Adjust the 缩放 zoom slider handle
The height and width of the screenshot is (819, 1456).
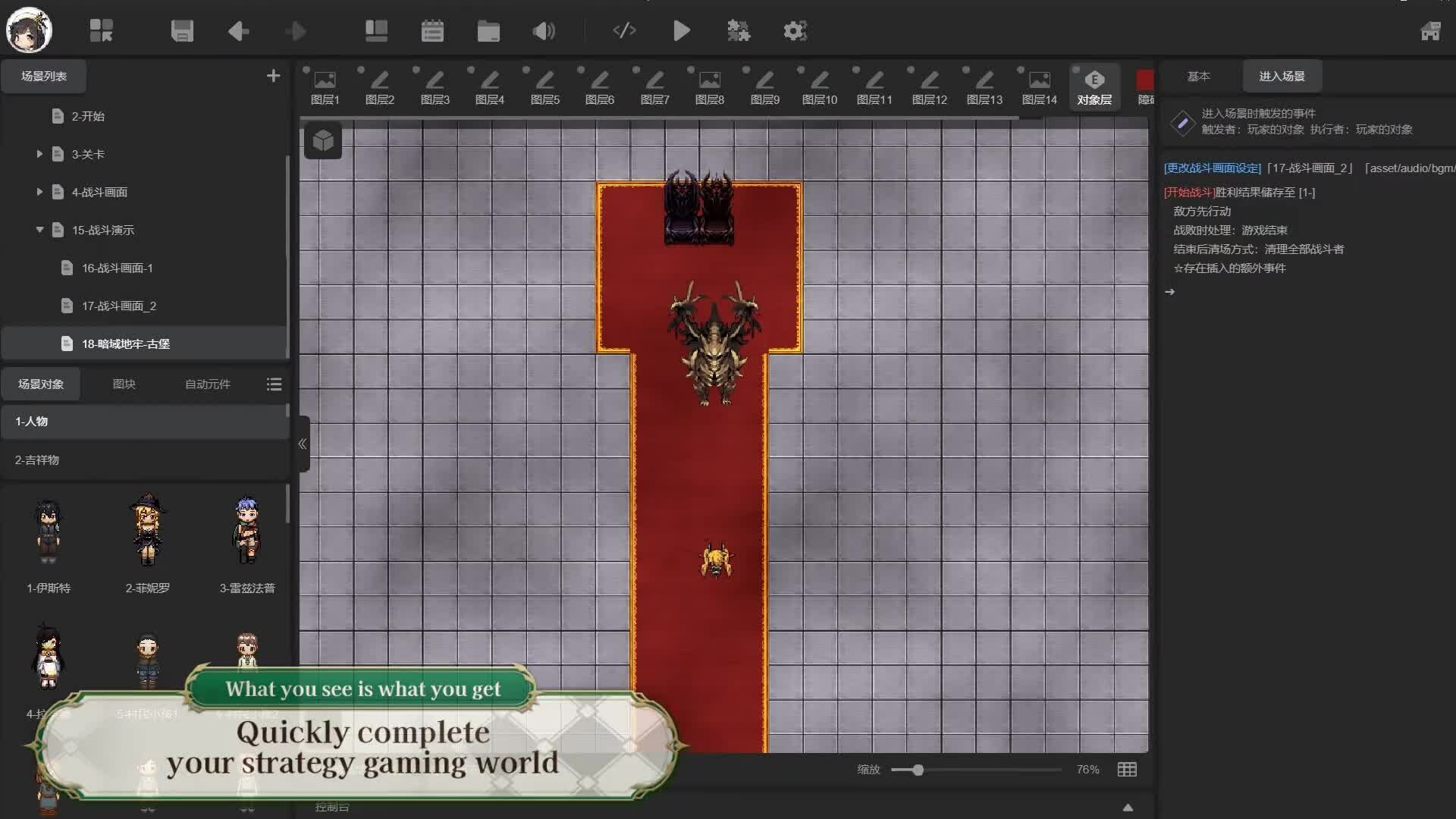click(918, 770)
